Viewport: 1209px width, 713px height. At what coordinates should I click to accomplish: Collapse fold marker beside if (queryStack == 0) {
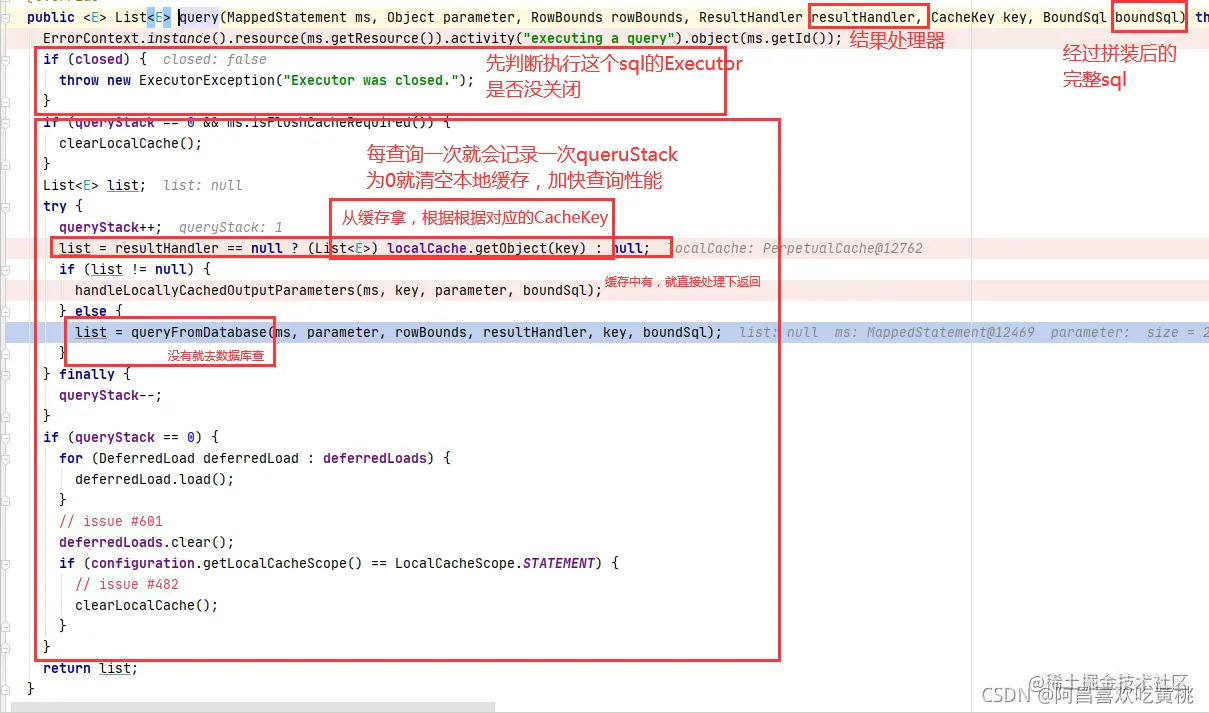click(x=7, y=437)
